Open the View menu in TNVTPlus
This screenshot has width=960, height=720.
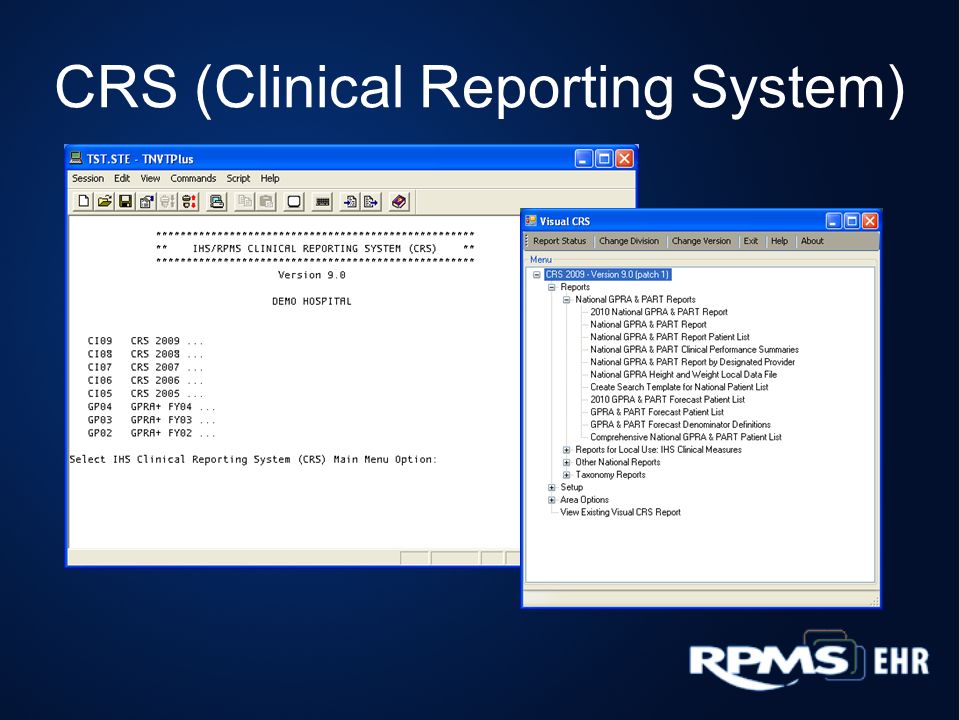coord(150,178)
